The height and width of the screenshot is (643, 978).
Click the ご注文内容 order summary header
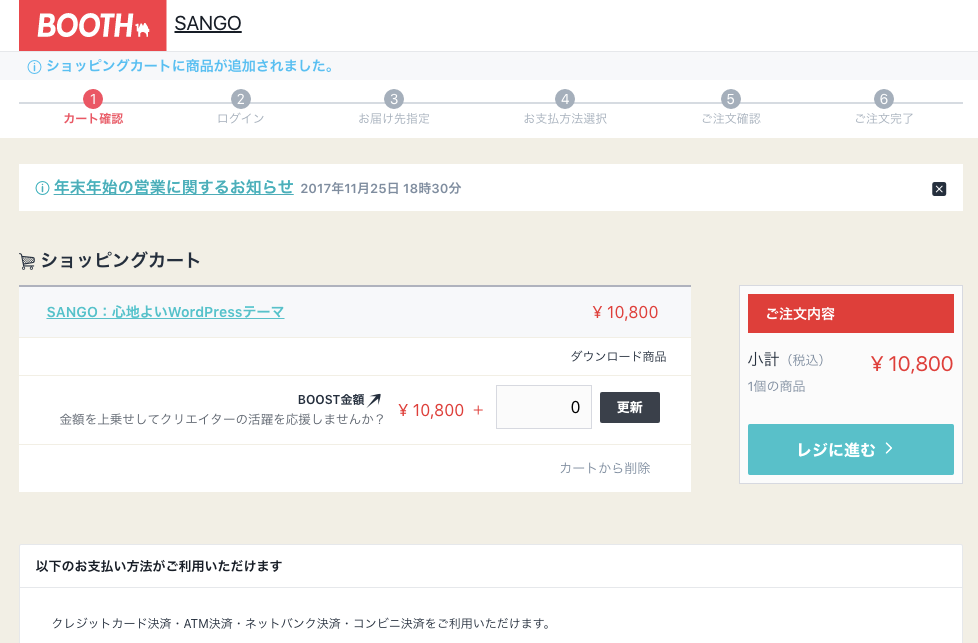pos(851,314)
